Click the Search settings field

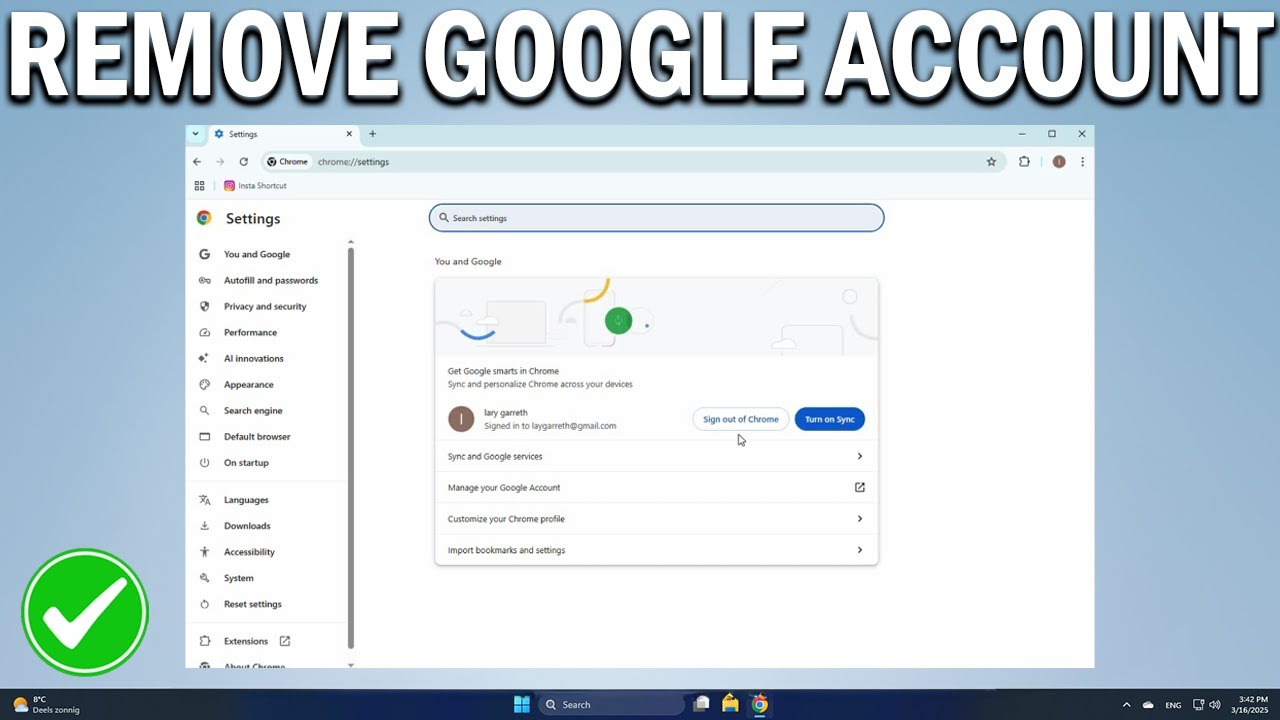coord(656,218)
